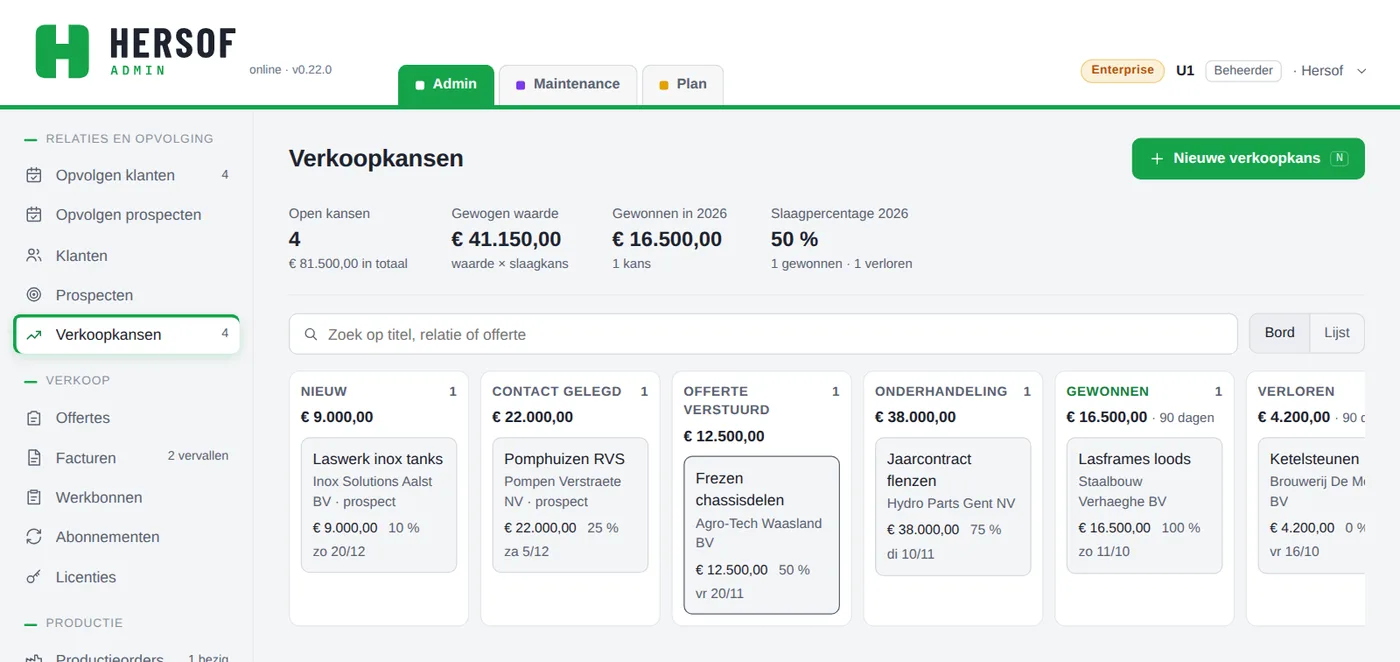1400x662 pixels.
Task: Click the Enterprise plan badge
Action: tap(1122, 71)
